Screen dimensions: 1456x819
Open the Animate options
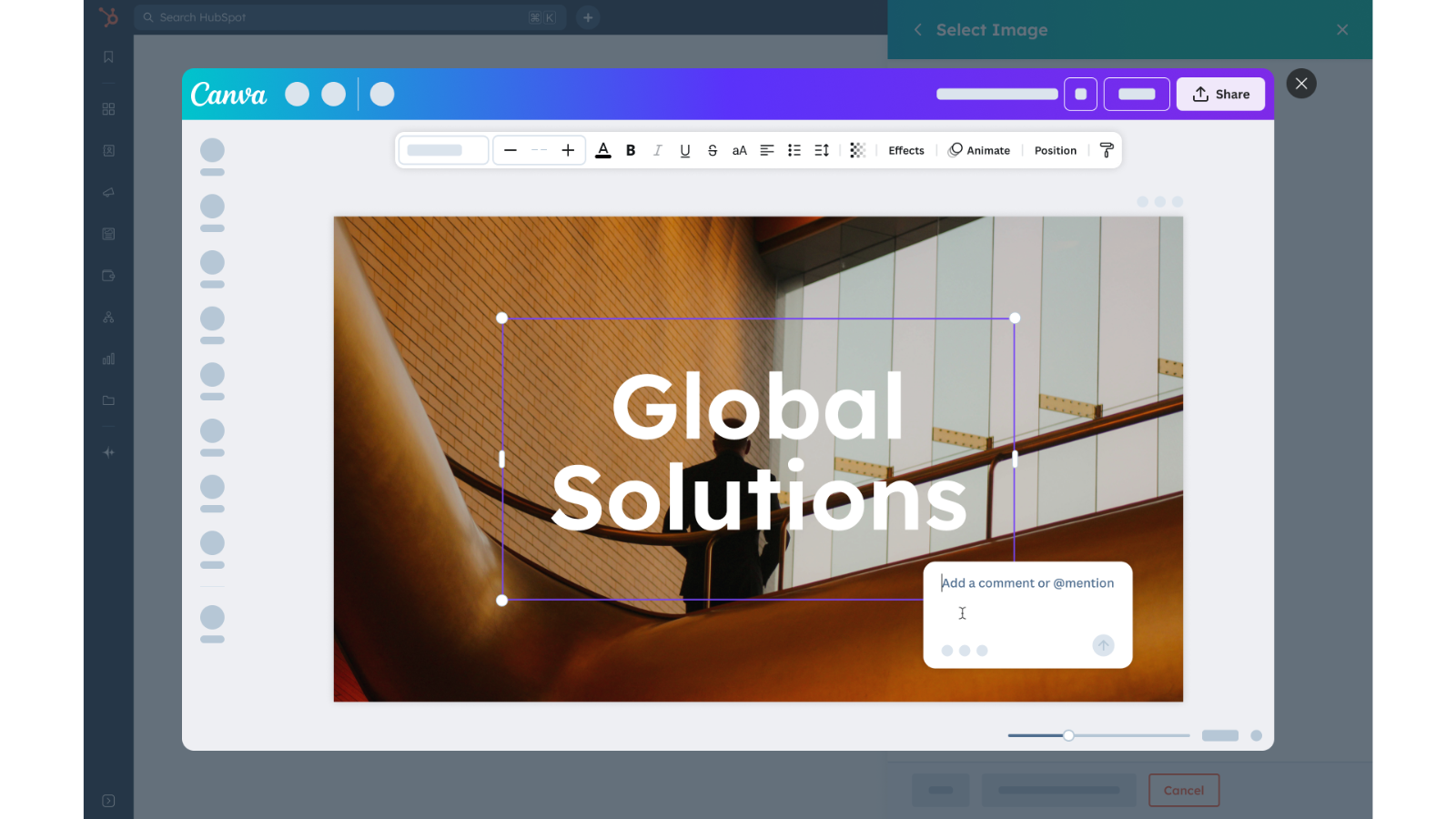pyautogui.click(x=979, y=150)
